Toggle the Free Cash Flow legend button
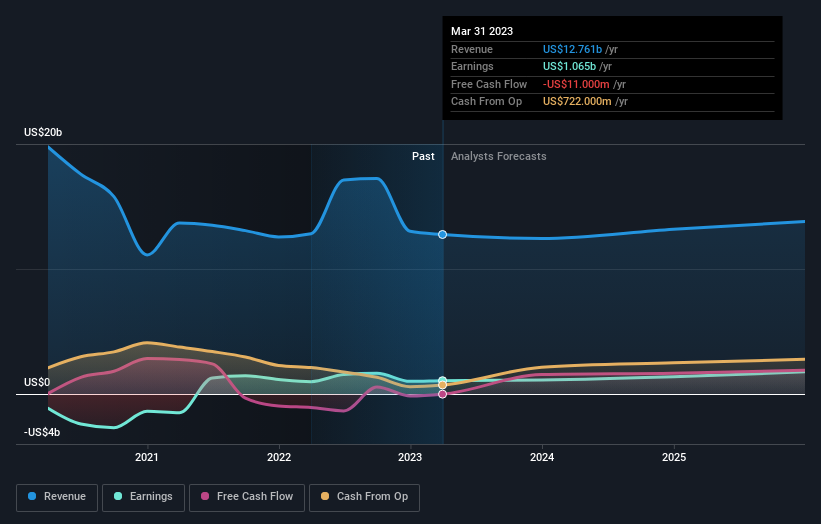This screenshot has width=821, height=524. point(247,497)
